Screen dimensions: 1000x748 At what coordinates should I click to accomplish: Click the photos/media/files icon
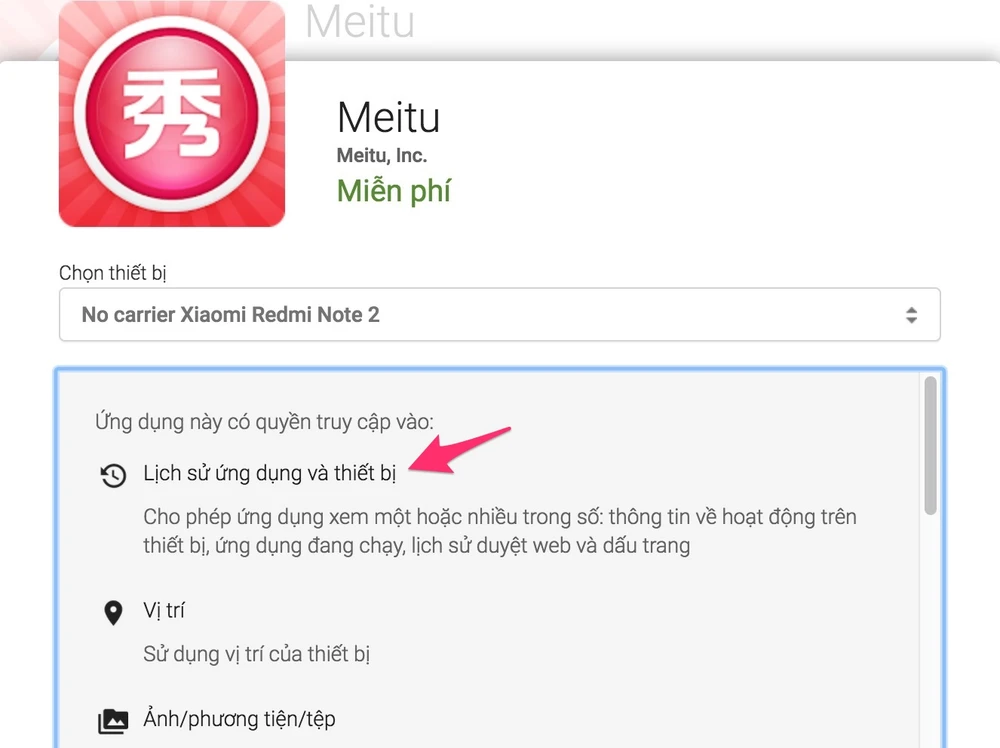(113, 721)
